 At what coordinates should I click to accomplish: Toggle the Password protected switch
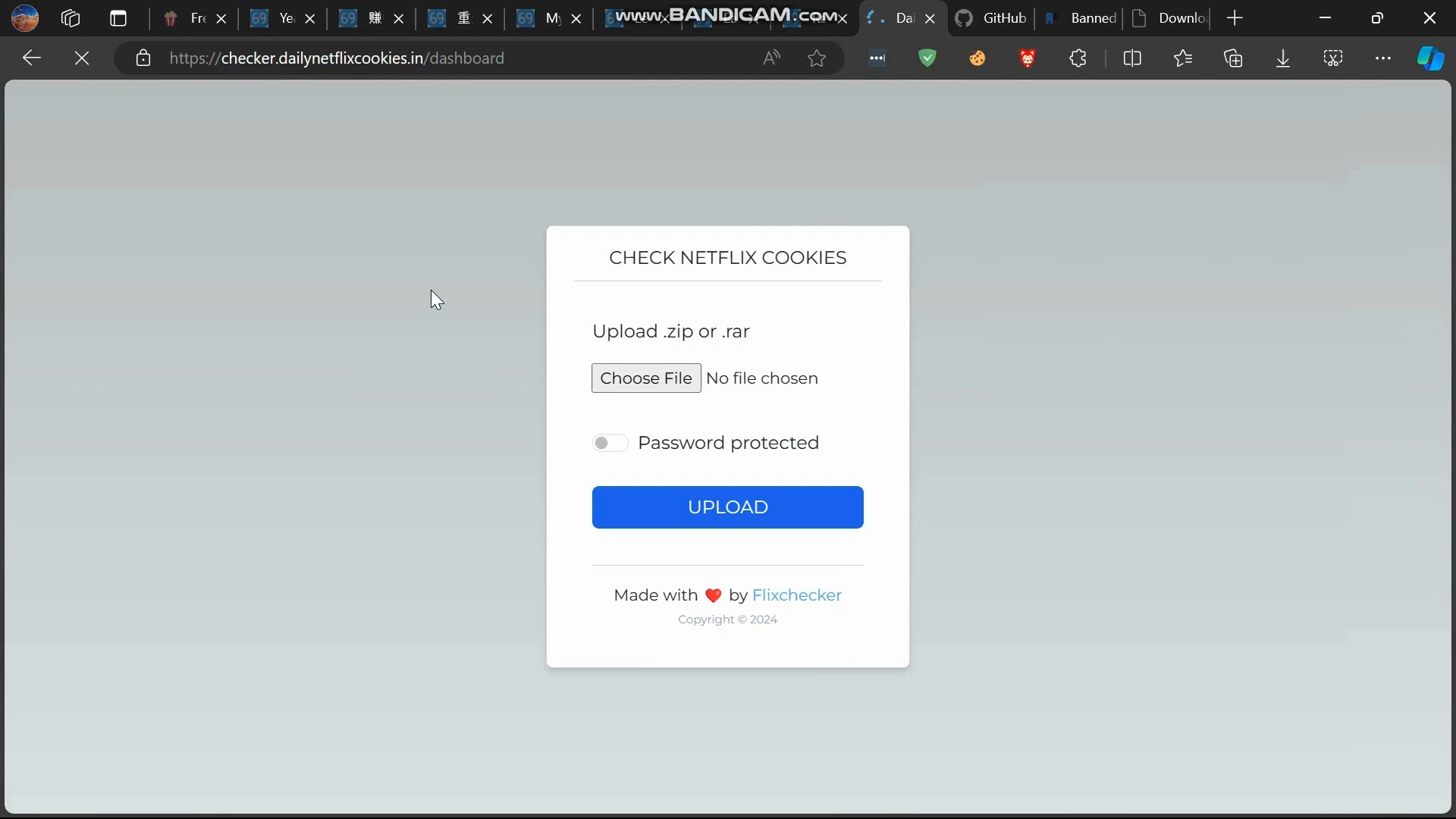tap(610, 443)
